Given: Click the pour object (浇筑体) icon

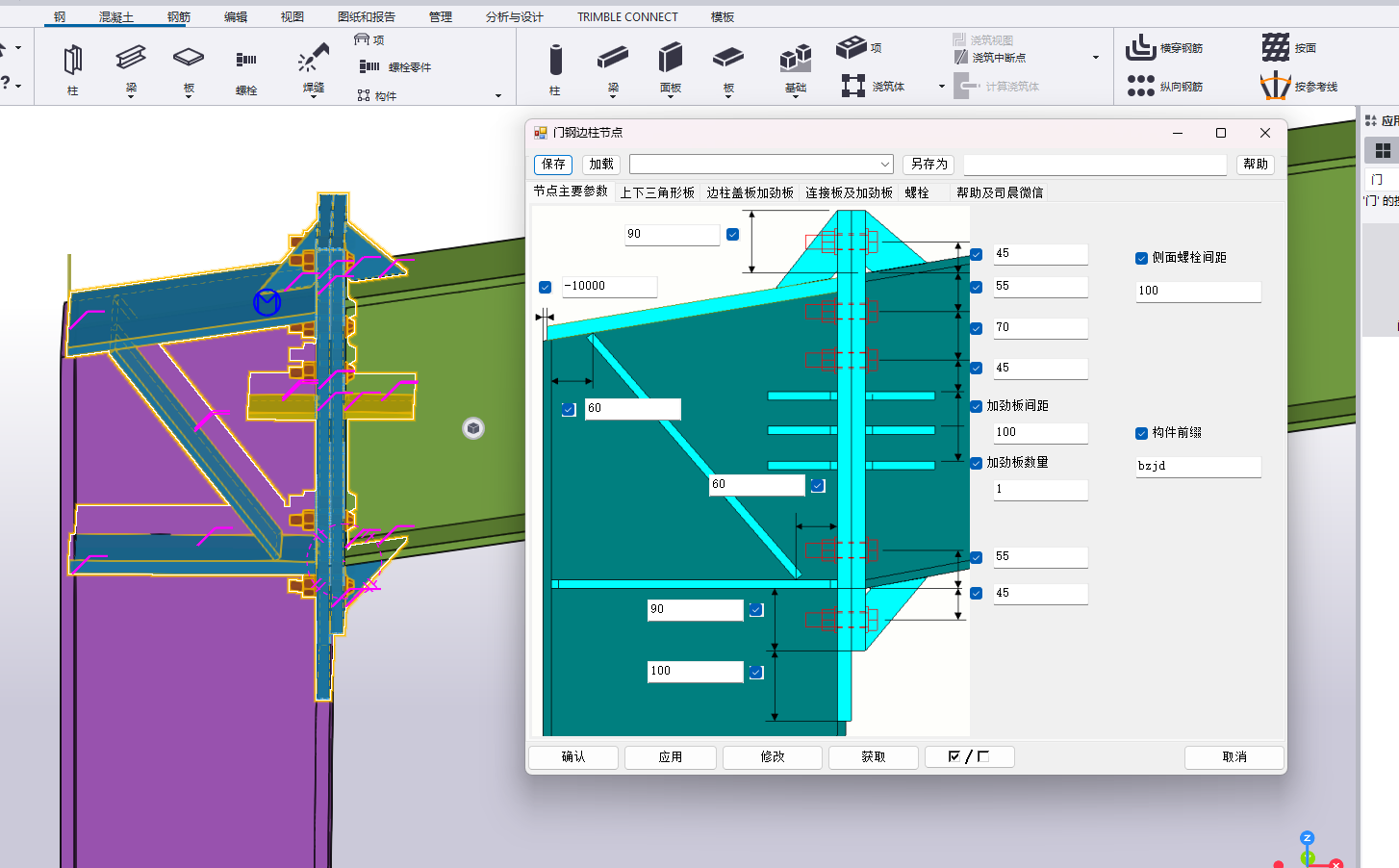Looking at the screenshot, I should pos(853,87).
